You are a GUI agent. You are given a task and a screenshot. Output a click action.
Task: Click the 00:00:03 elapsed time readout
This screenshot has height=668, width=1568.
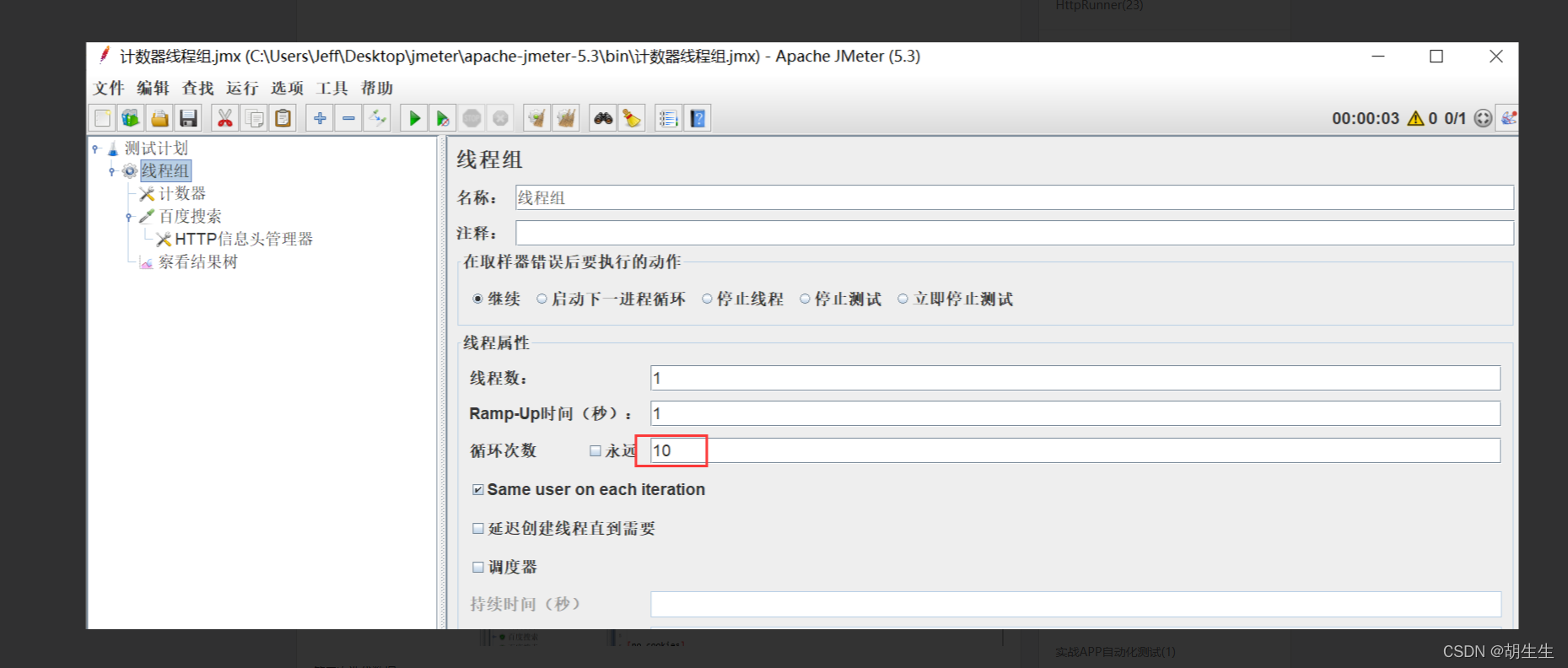click(x=1366, y=118)
